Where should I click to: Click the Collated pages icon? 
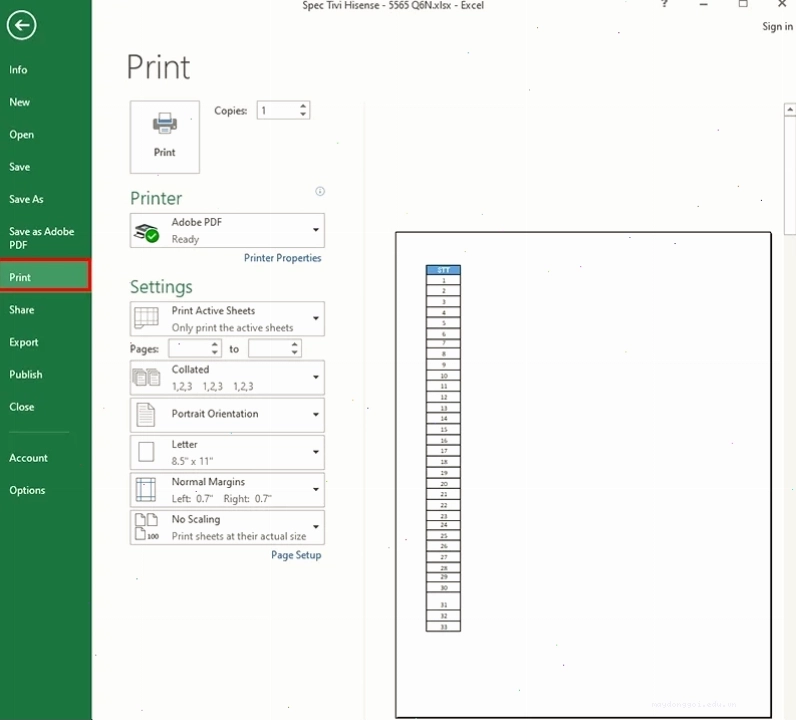(x=146, y=377)
